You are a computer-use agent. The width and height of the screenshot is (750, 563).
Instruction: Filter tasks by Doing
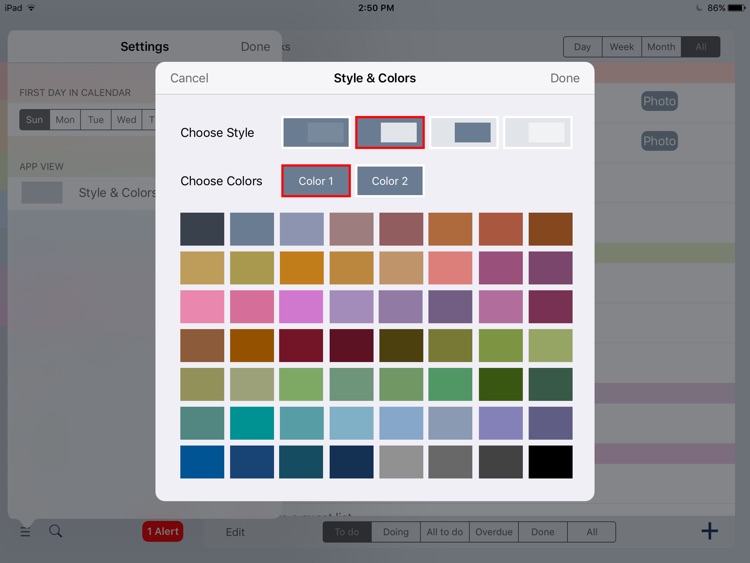point(396,532)
